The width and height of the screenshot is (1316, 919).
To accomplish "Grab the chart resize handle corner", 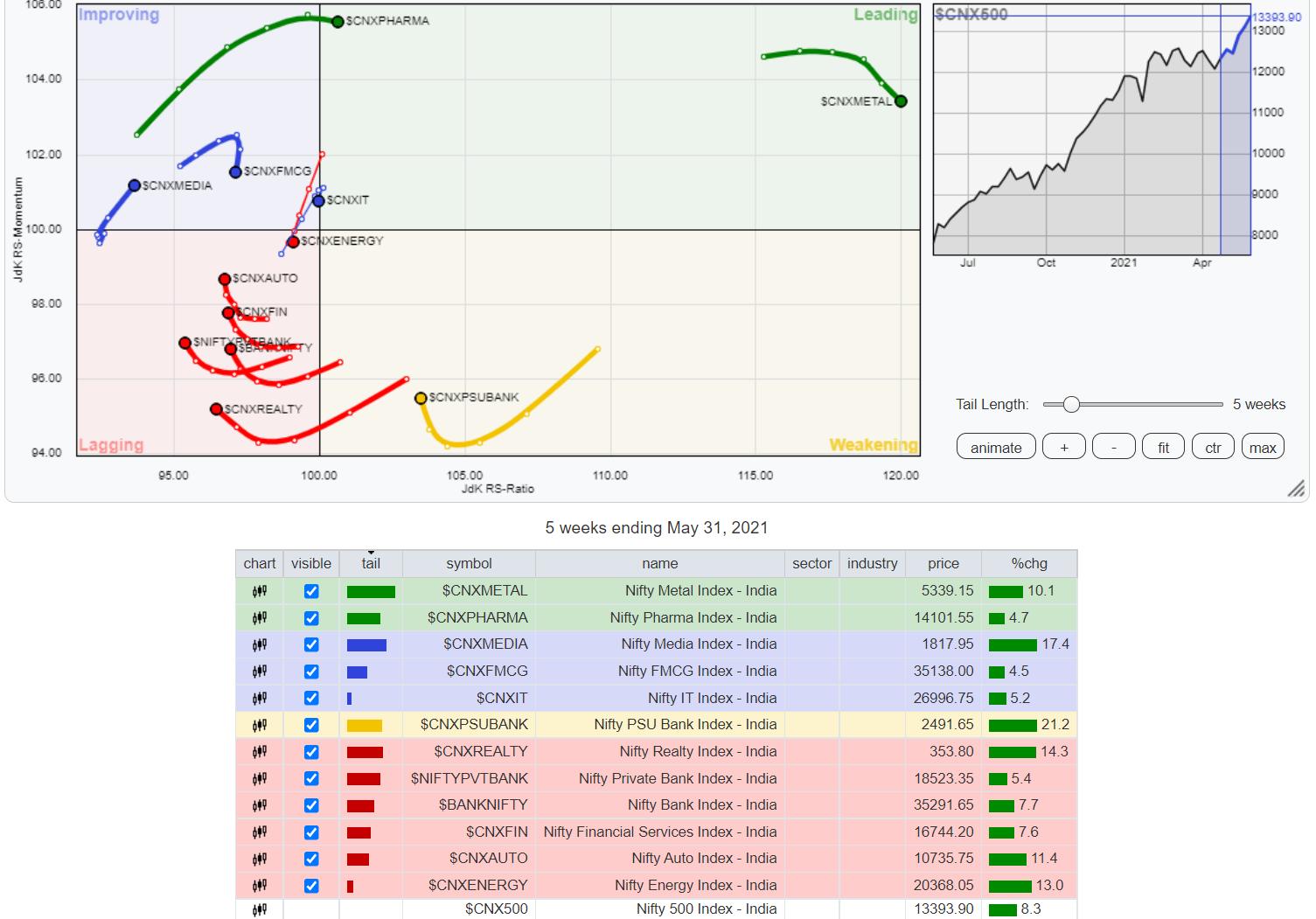I will coord(1296,489).
